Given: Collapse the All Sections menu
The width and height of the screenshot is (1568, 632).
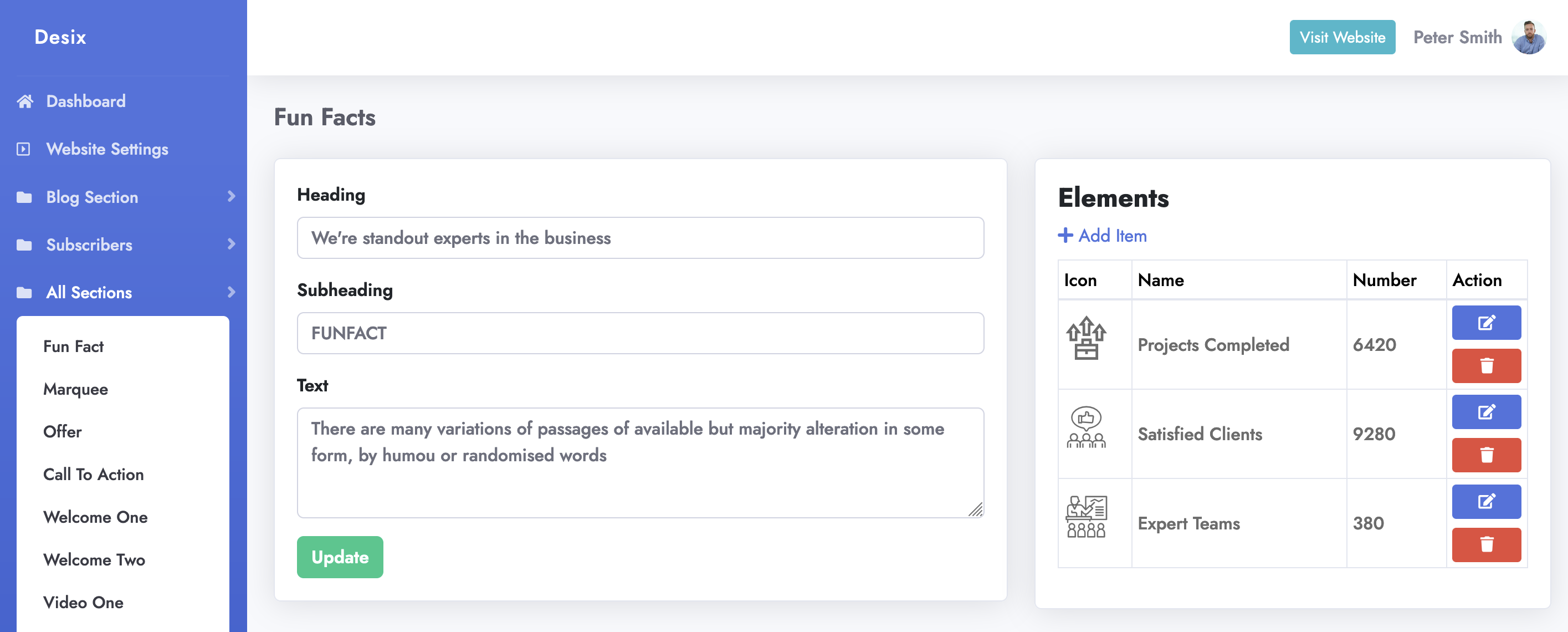Looking at the screenshot, I should click(x=230, y=292).
